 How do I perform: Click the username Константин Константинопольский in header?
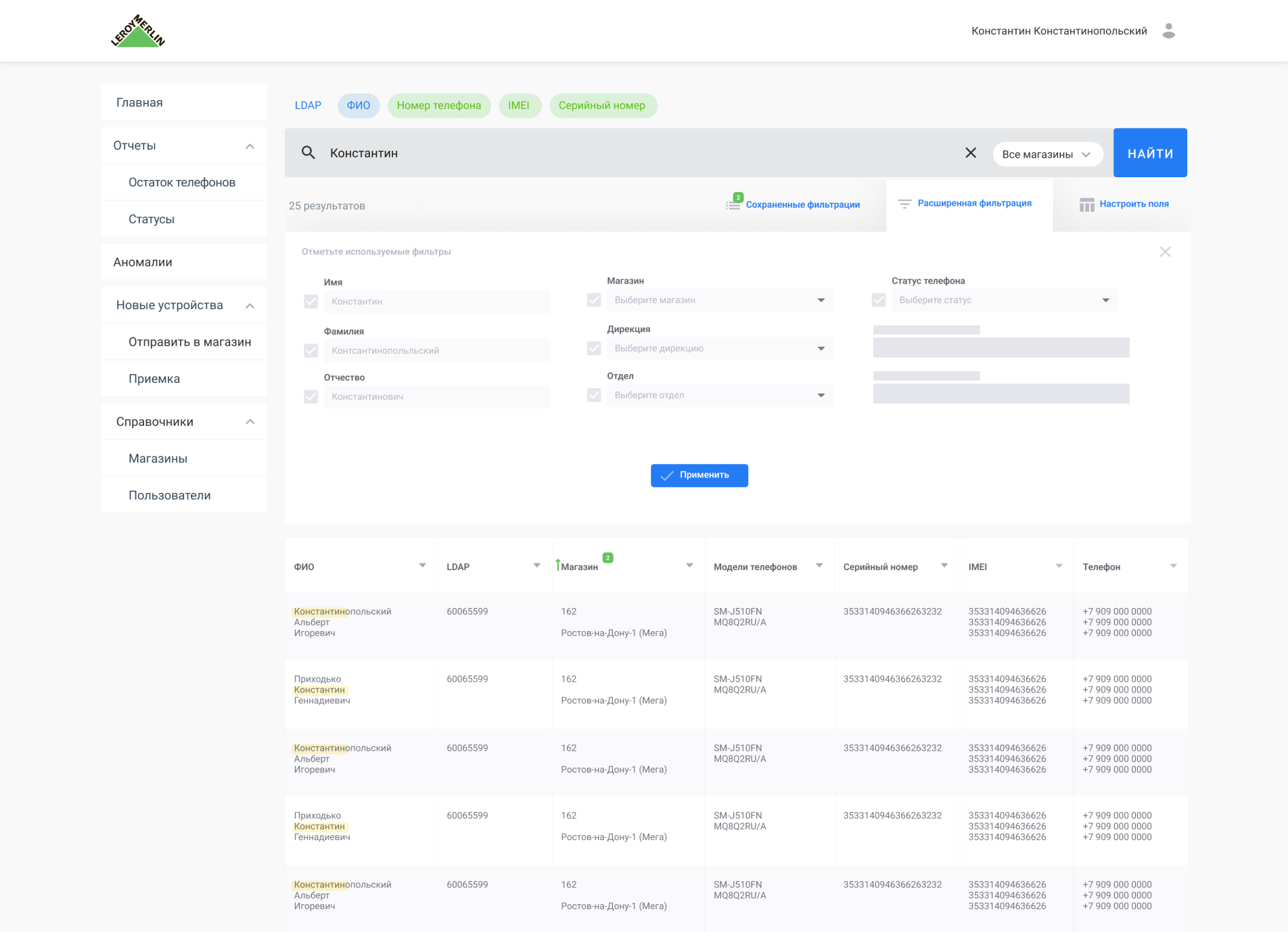pos(1059,31)
